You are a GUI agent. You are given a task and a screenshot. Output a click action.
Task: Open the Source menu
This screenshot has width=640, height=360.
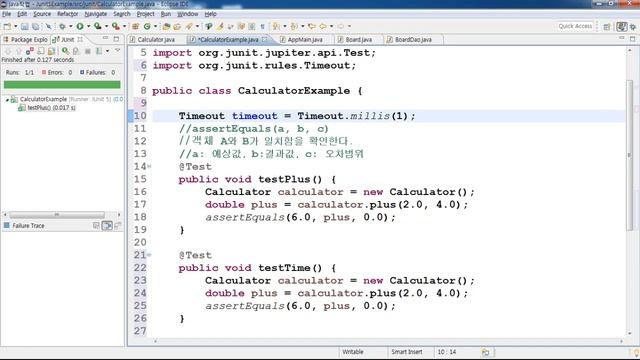tap(42, 14)
